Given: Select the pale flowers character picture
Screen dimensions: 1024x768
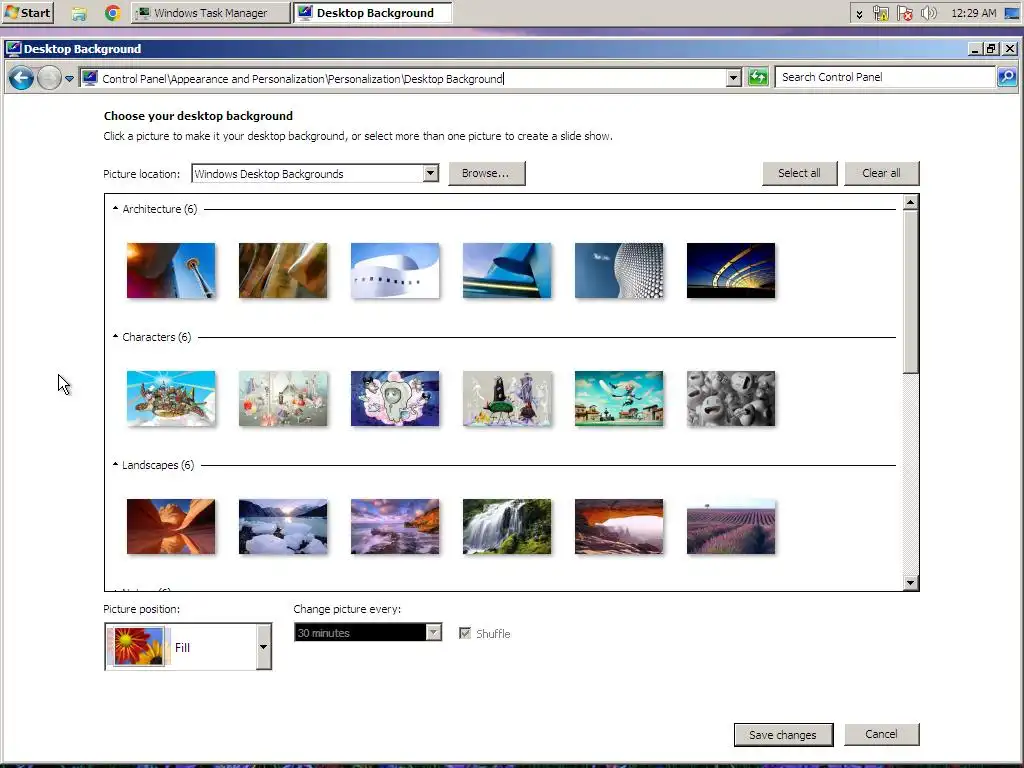Looking at the screenshot, I should click(x=283, y=399).
